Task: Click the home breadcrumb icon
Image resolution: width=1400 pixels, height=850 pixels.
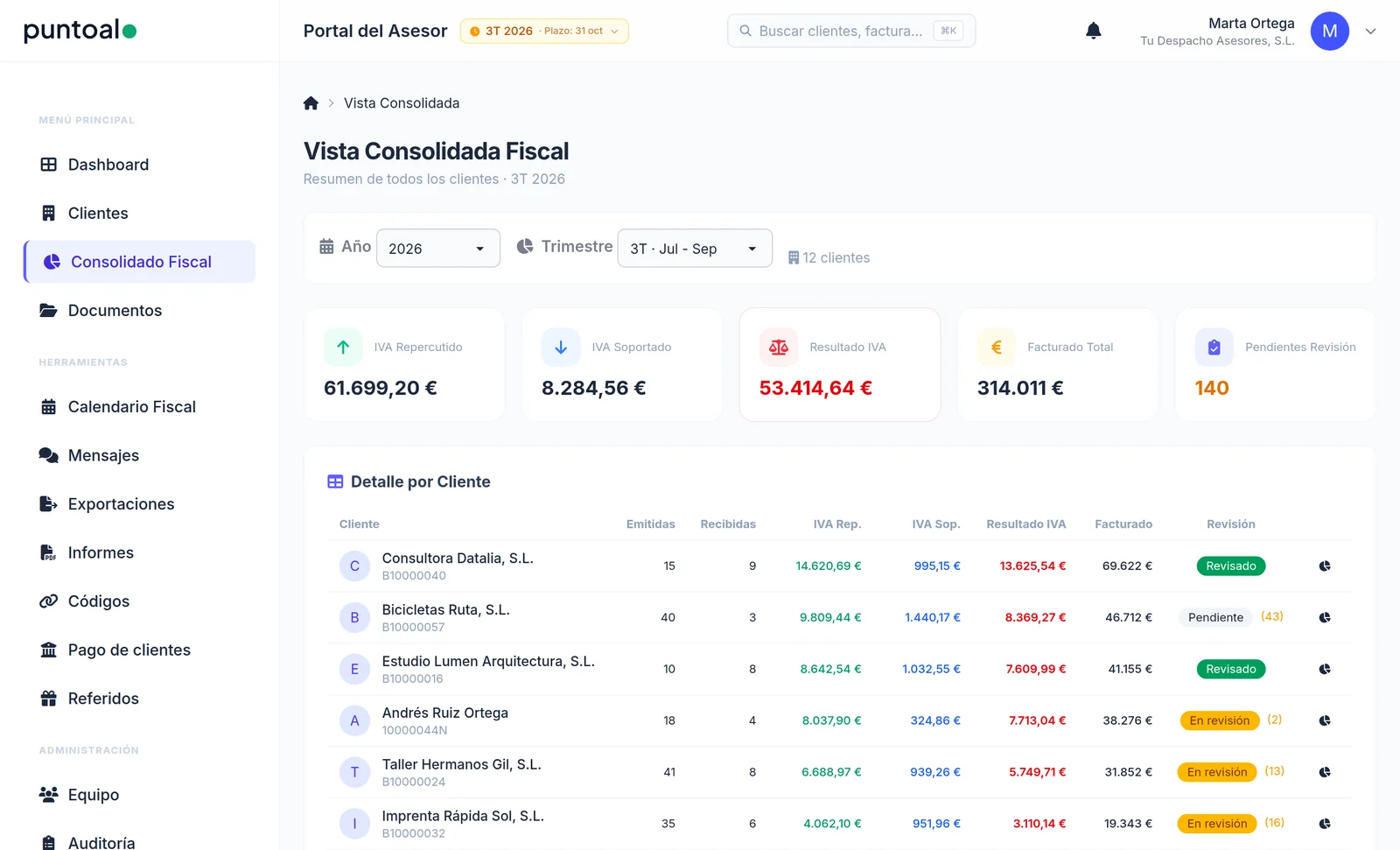Action: (x=311, y=103)
